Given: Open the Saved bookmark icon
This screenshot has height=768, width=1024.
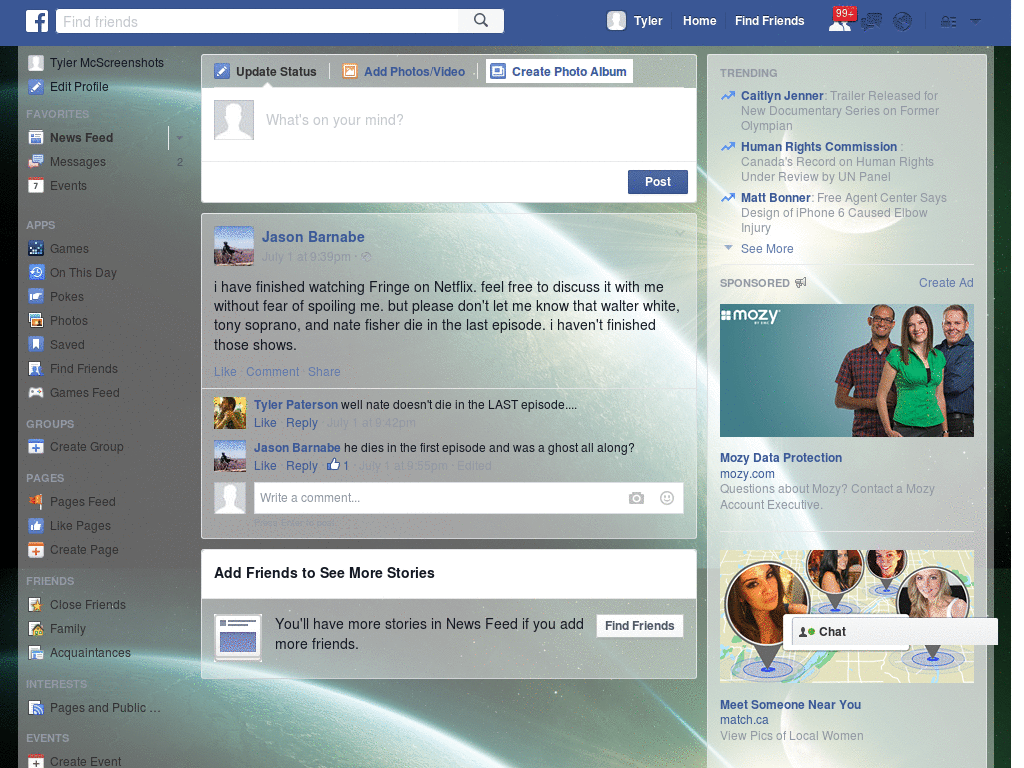Looking at the screenshot, I should pyautogui.click(x=36, y=344).
